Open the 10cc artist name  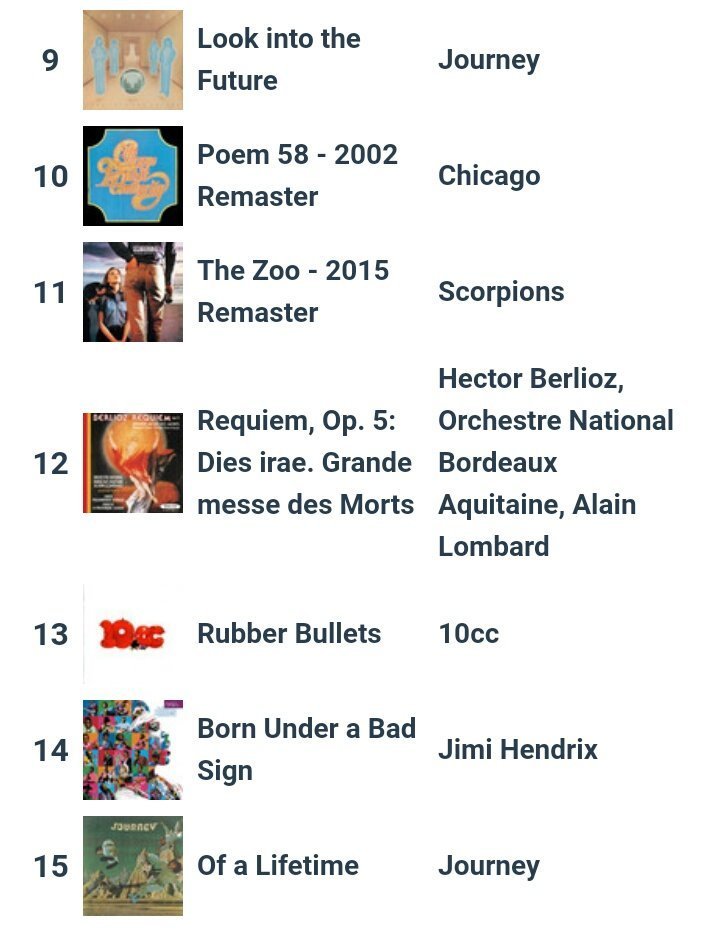pyautogui.click(x=469, y=634)
